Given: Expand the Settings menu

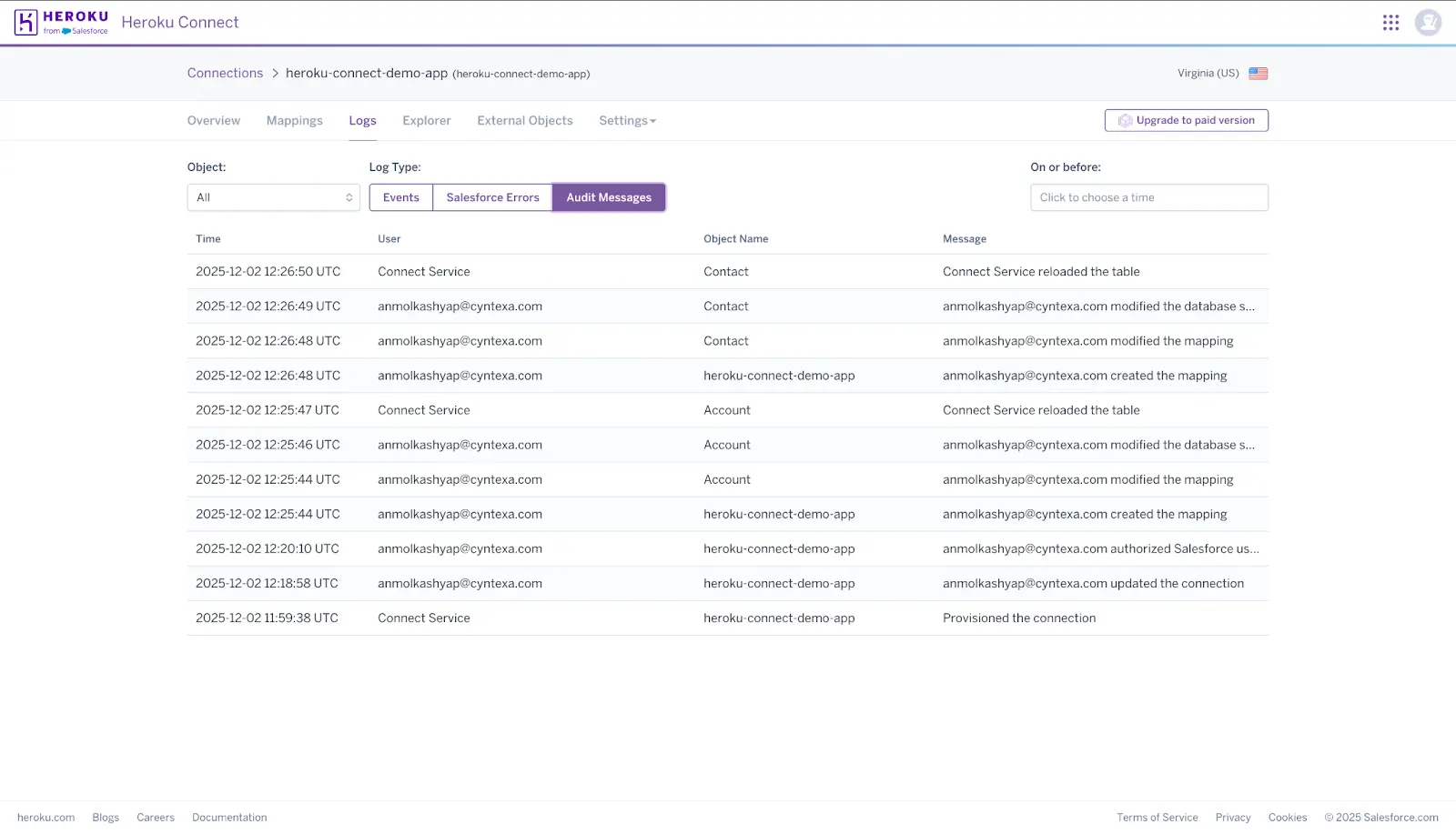Looking at the screenshot, I should click(x=626, y=120).
